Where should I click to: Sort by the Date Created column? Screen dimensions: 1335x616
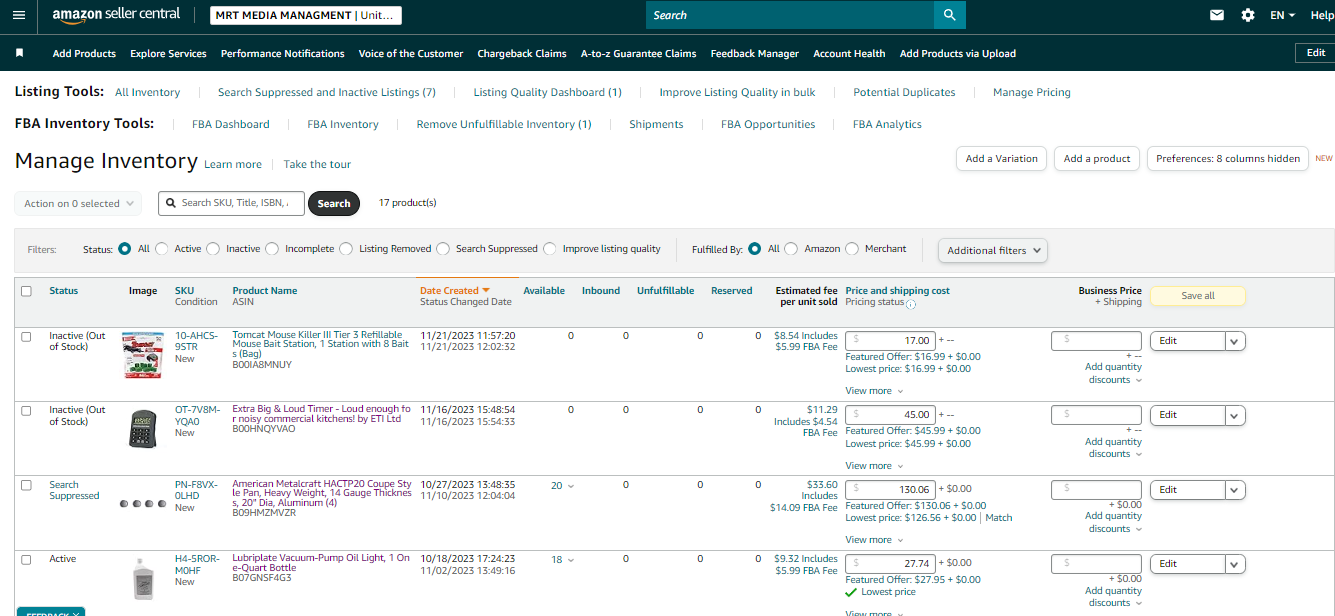455,291
